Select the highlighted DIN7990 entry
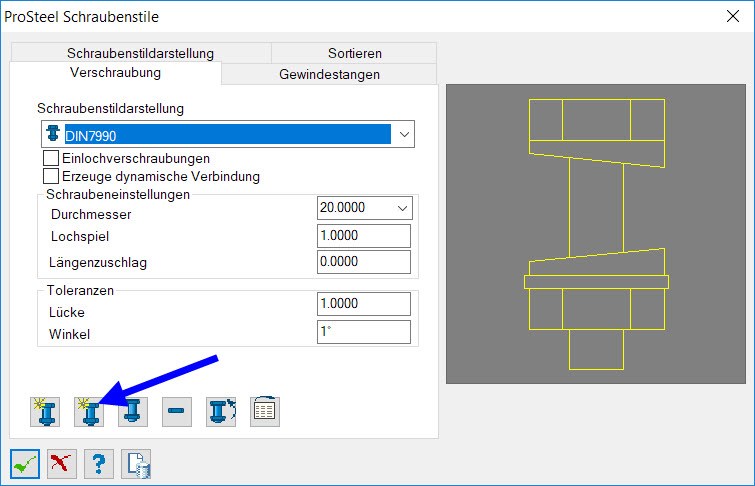 click(x=227, y=134)
